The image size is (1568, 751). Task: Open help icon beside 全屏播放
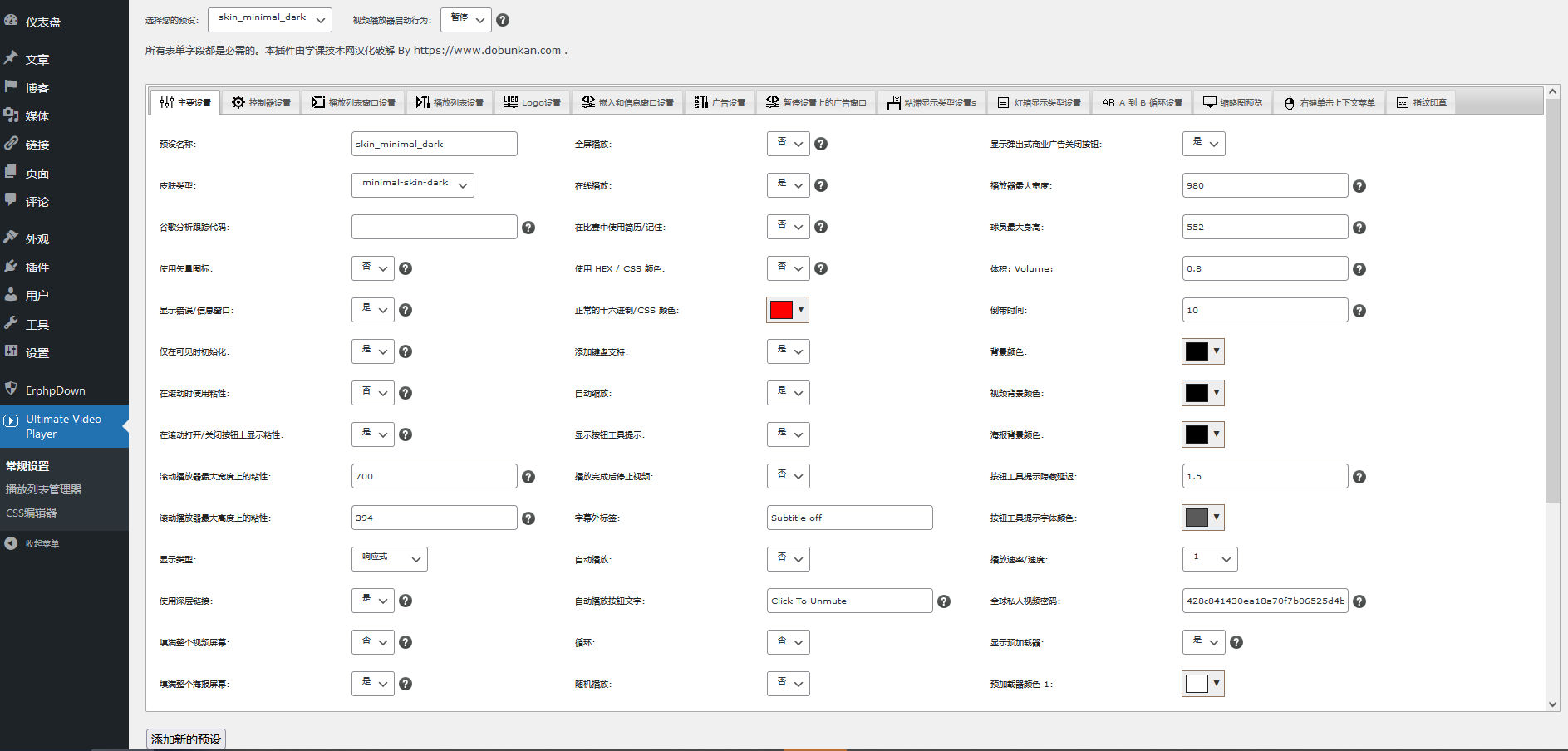coord(821,144)
